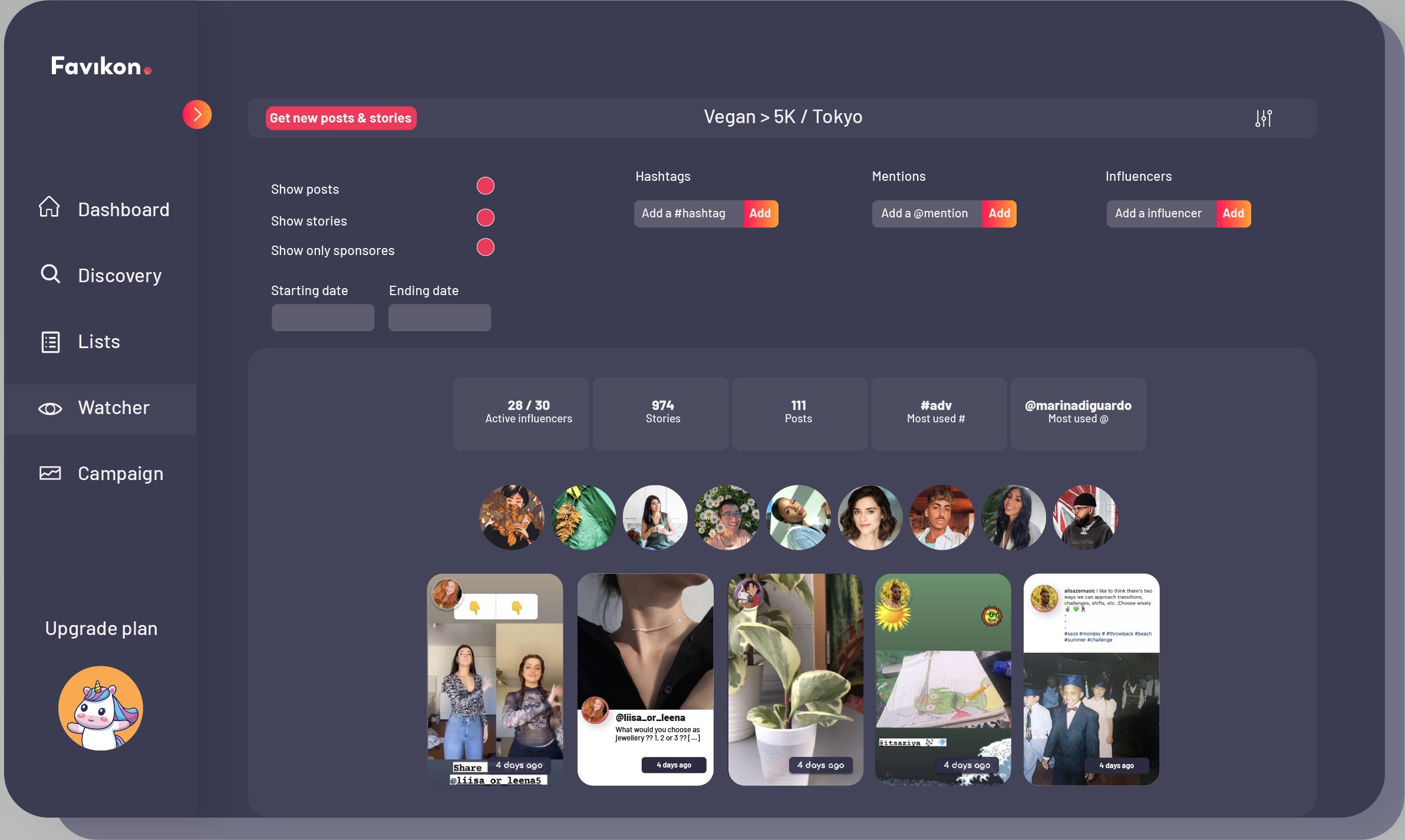Select the Campaign chart icon
The image size is (1405, 840).
click(x=50, y=473)
